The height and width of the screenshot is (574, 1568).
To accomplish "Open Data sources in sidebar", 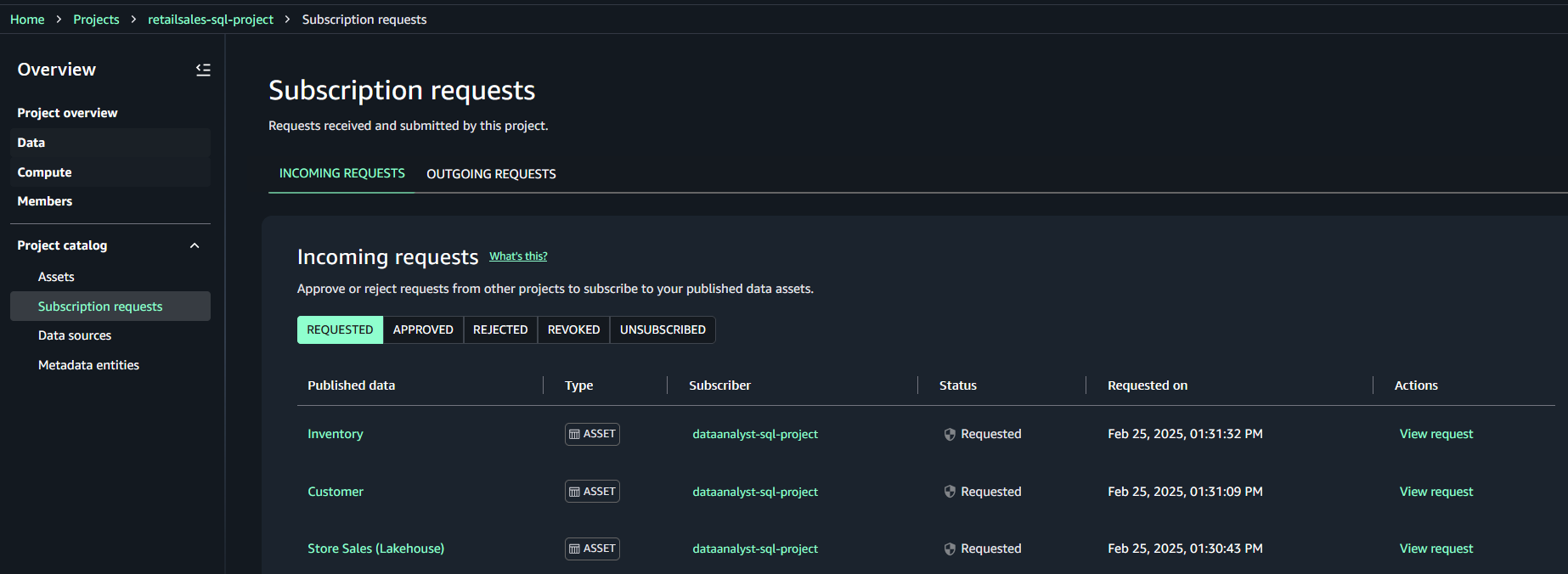I will (x=75, y=335).
